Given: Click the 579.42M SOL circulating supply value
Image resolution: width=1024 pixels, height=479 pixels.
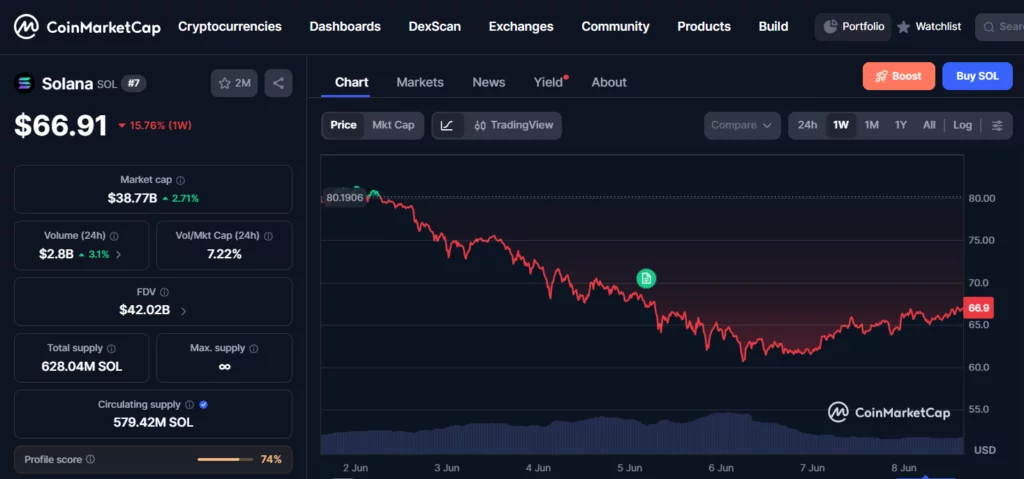Looking at the screenshot, I should [x=153, y=422].
